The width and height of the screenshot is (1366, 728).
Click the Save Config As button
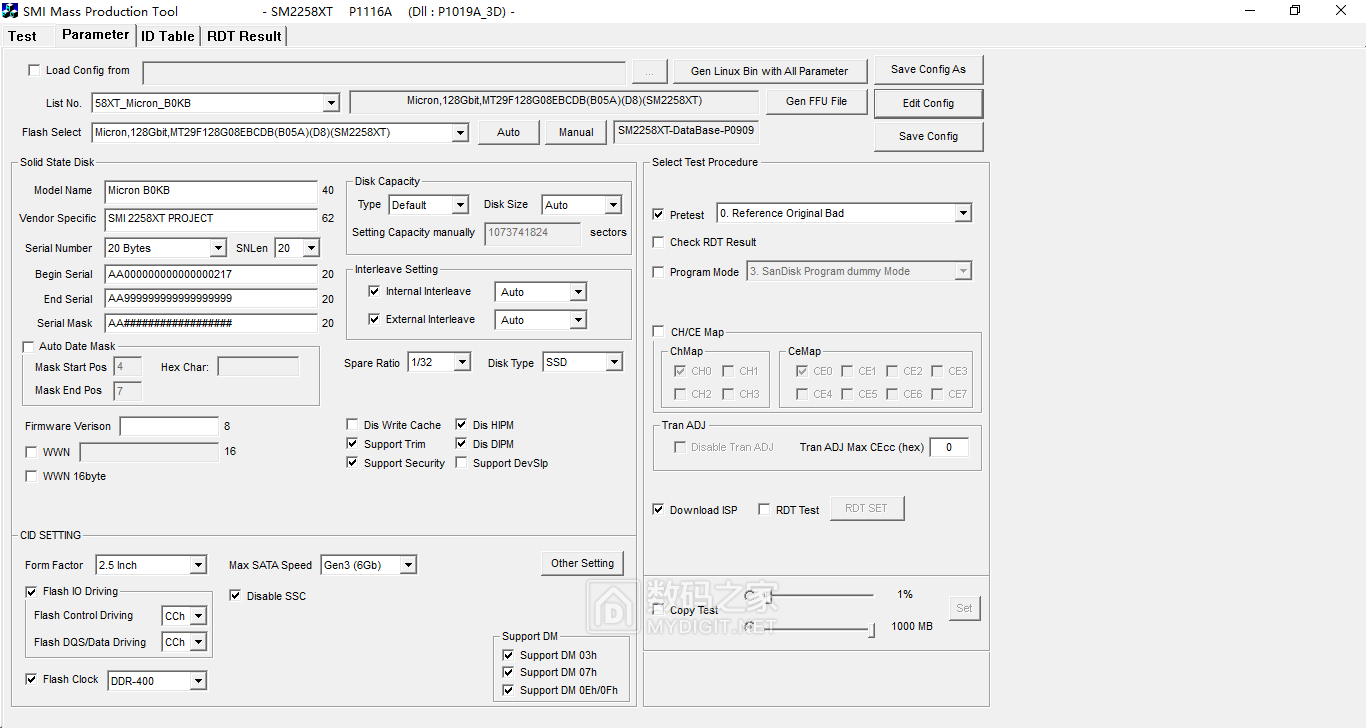(x=928, y=70)
